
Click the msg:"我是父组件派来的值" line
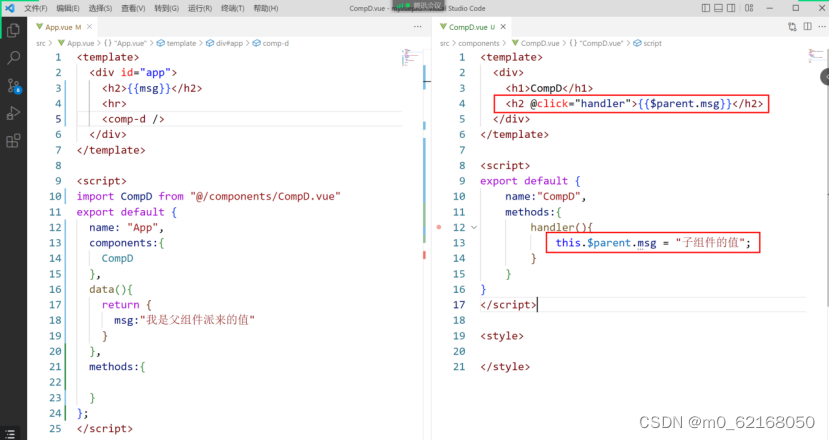pos(184,320)
